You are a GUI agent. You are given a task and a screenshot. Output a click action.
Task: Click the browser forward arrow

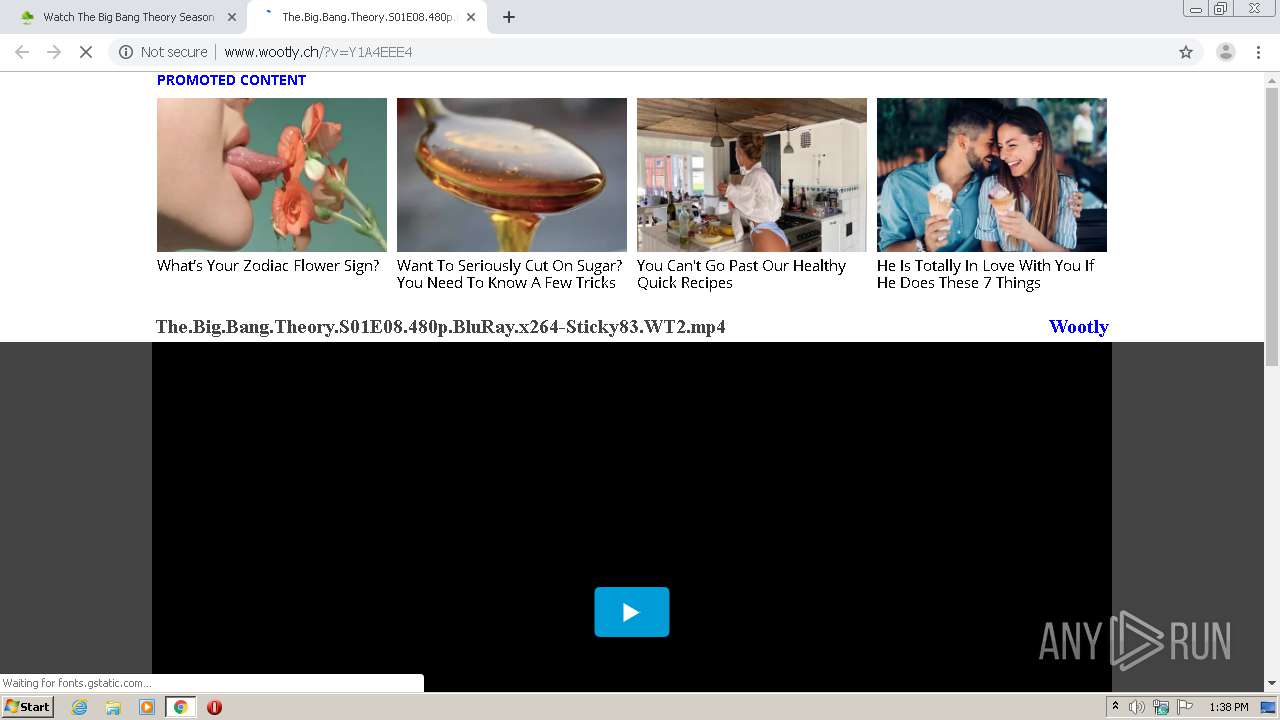point(54,52)
